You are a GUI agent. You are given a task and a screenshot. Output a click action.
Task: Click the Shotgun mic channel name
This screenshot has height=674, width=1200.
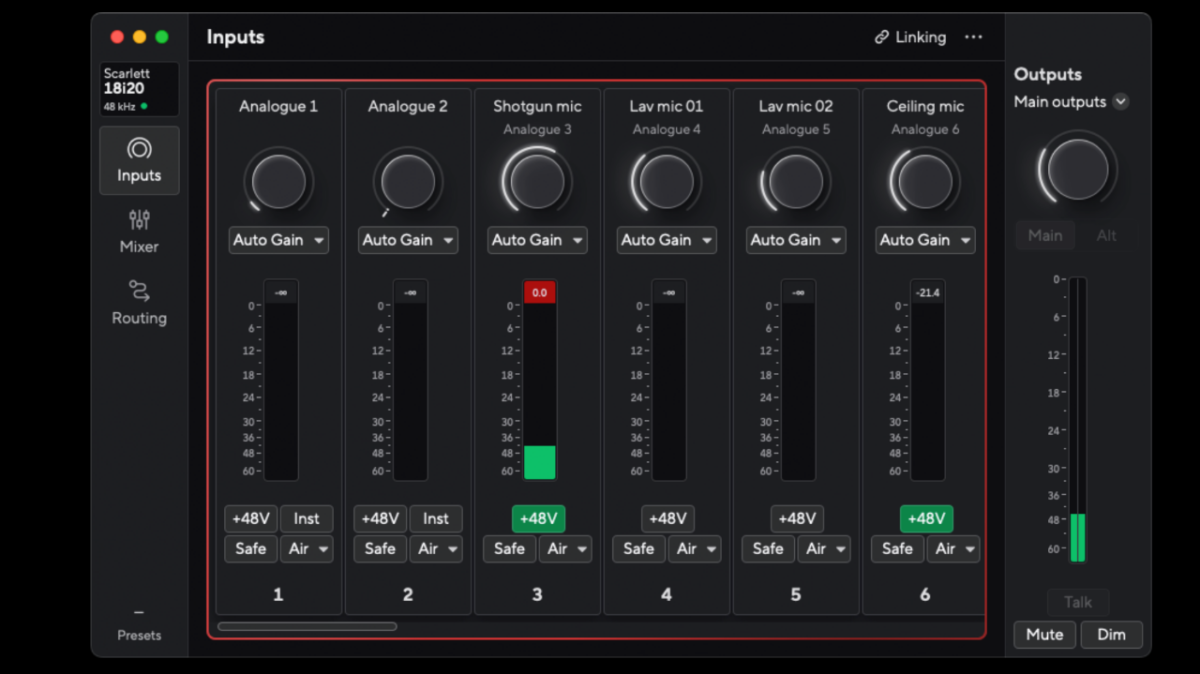pyautogui.click(x=537, y=106)
